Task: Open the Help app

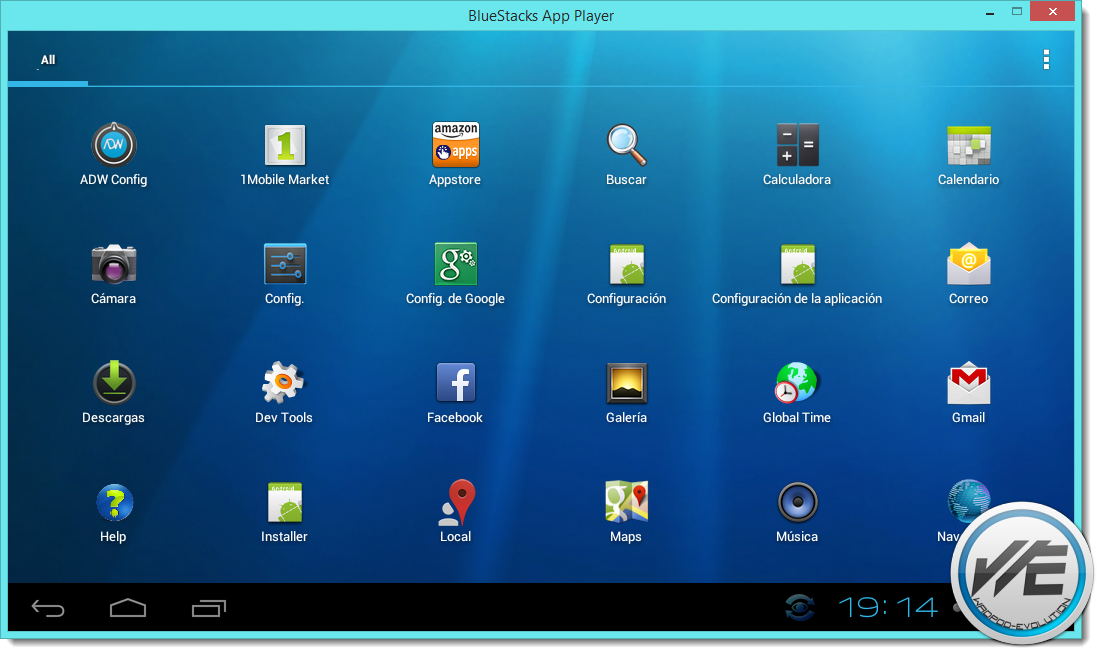Action: (114, 502)
